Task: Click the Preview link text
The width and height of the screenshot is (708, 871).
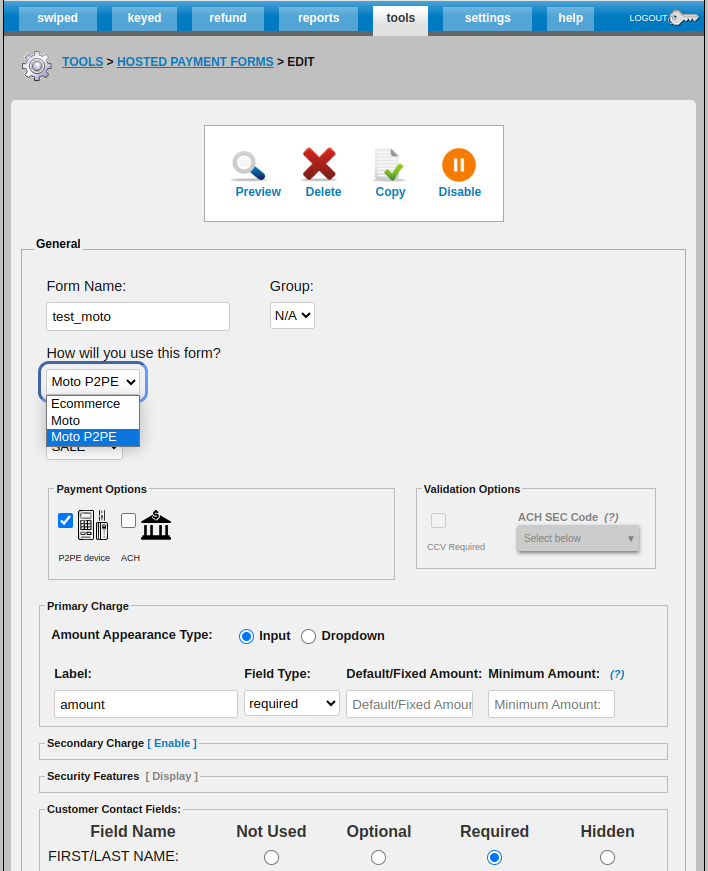Action: (x=258, y=192)
